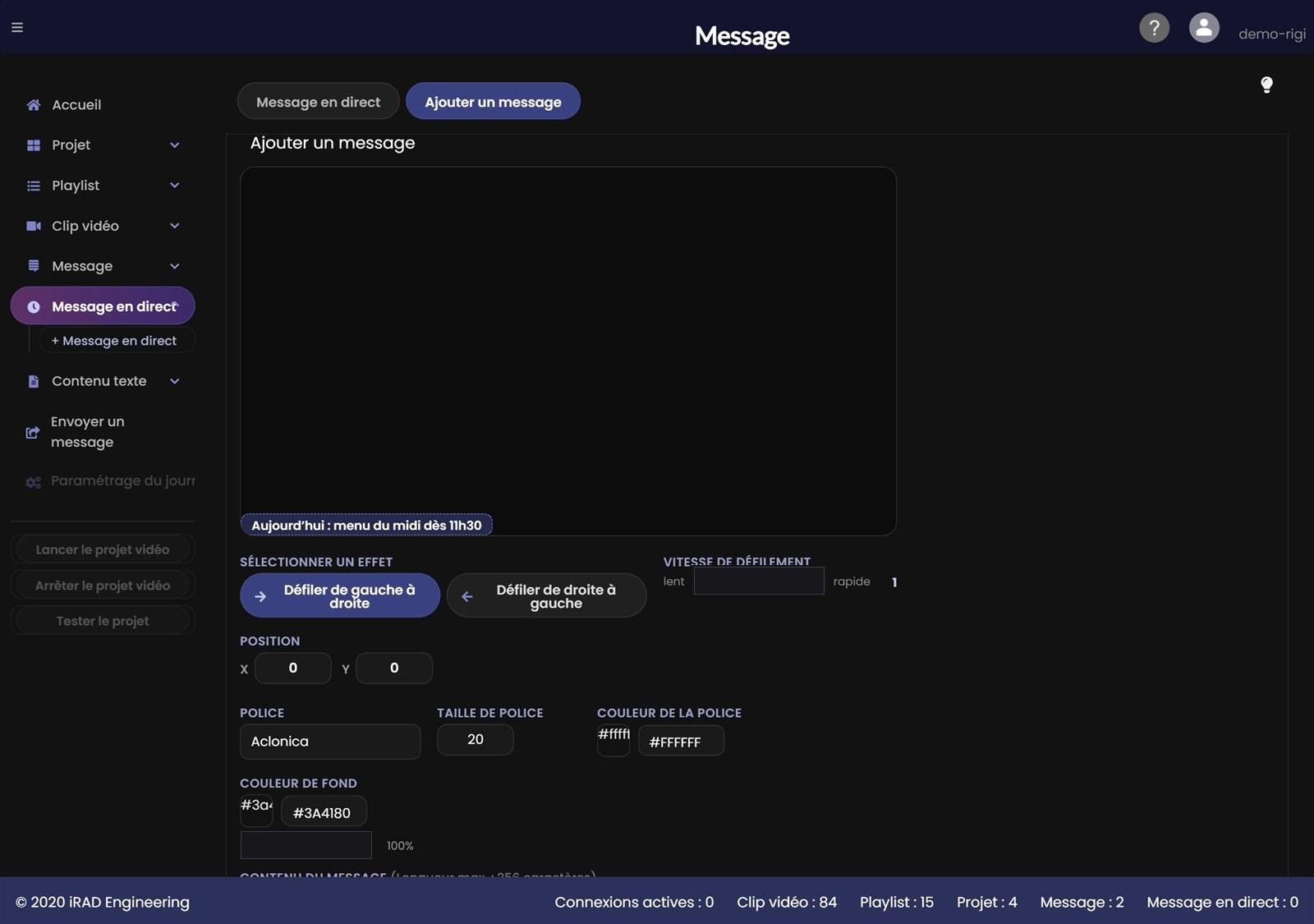Expand the Projet submenu chevron
1314x924 pixels.
click(x=174, y=145)
